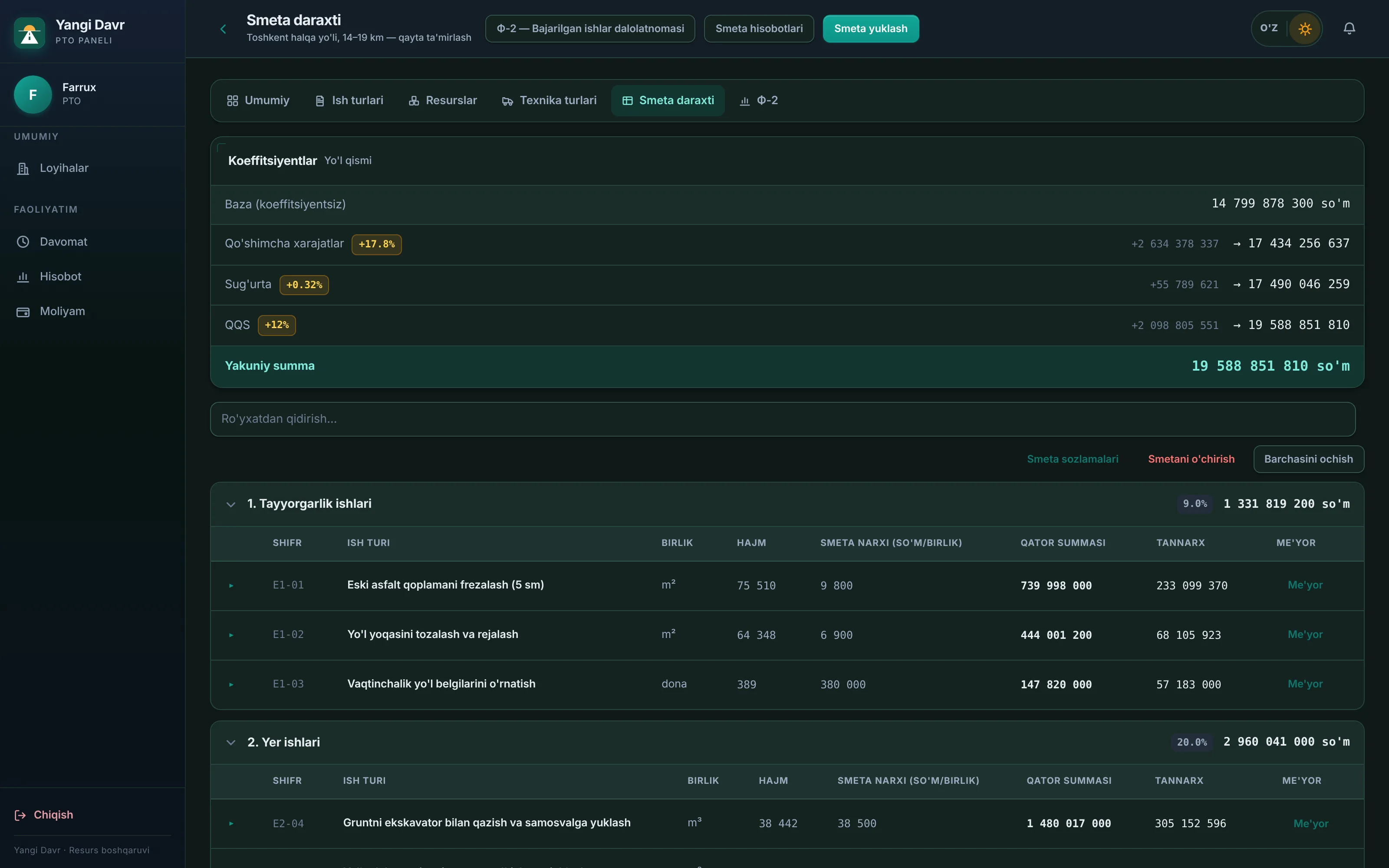This screenshot has height=868, width=1389.
Task: Click the Smeta daraxti table icon
Action: click(x=627, y=101)
